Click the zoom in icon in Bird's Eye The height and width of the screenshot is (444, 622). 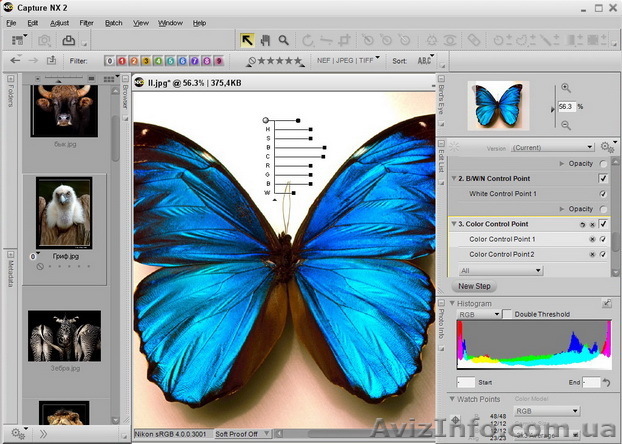(566, 88)
